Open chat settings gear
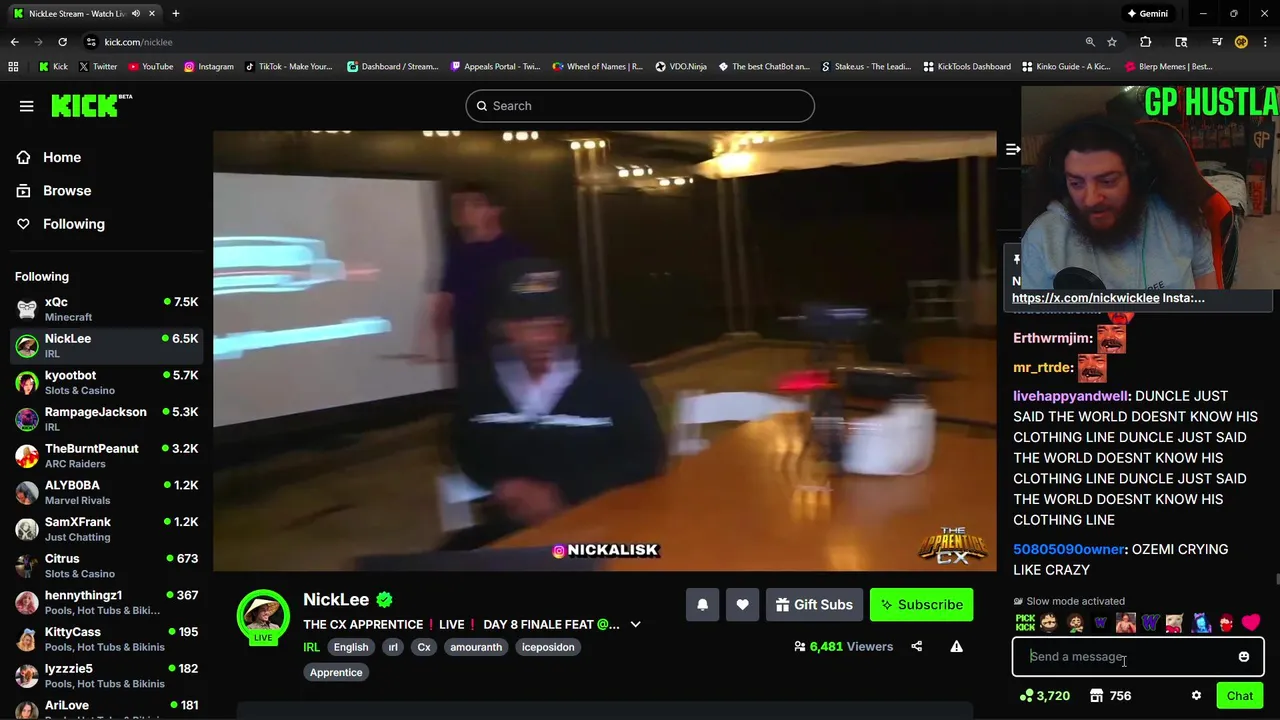Screen dimensions: 1280x720 [1196, 696]
